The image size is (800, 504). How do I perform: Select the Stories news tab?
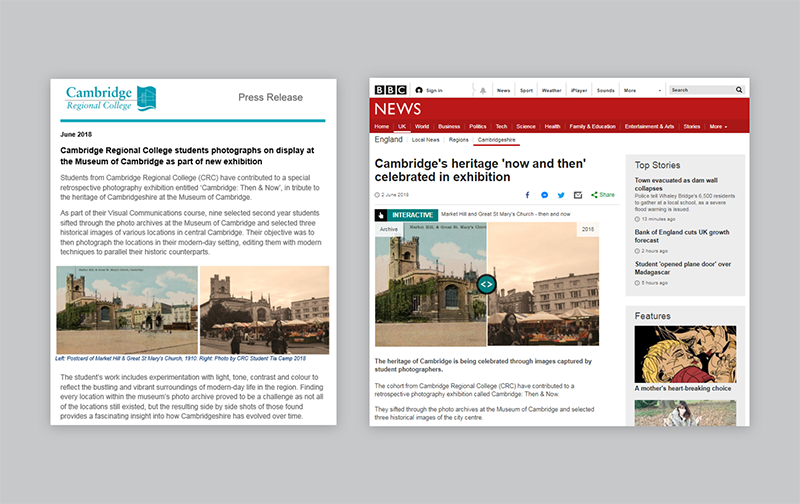pos(692,127)
